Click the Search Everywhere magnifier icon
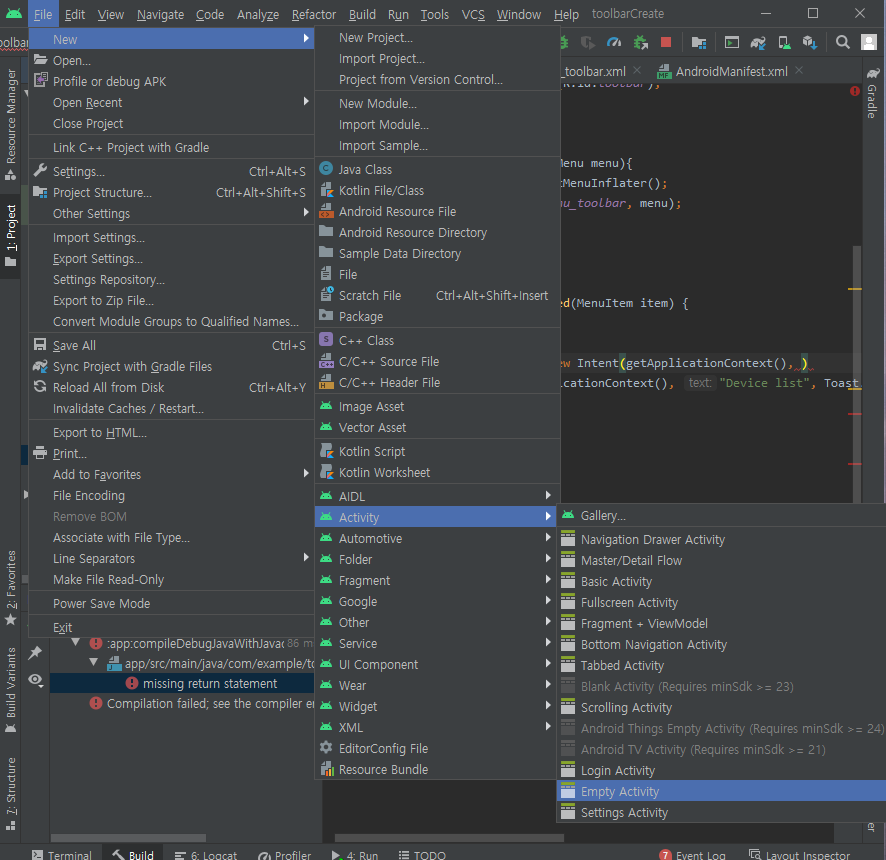 point(842,42)
